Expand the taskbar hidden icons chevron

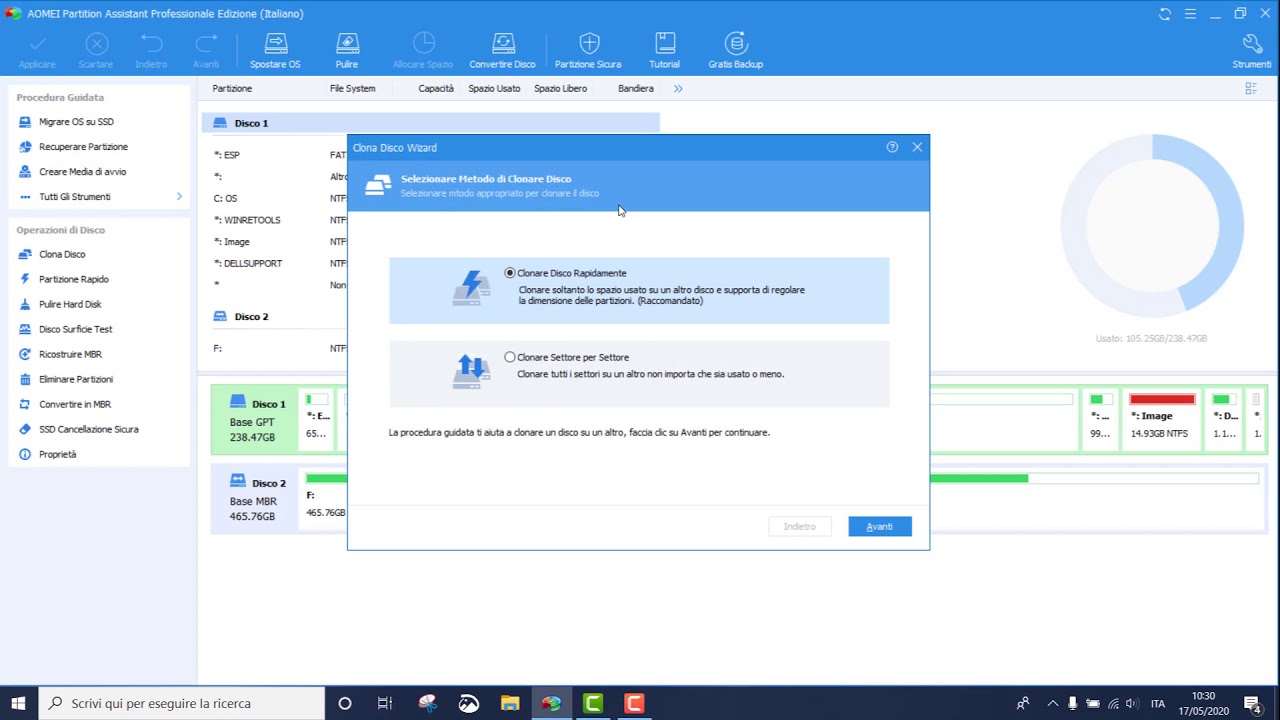coord(1052,703)
